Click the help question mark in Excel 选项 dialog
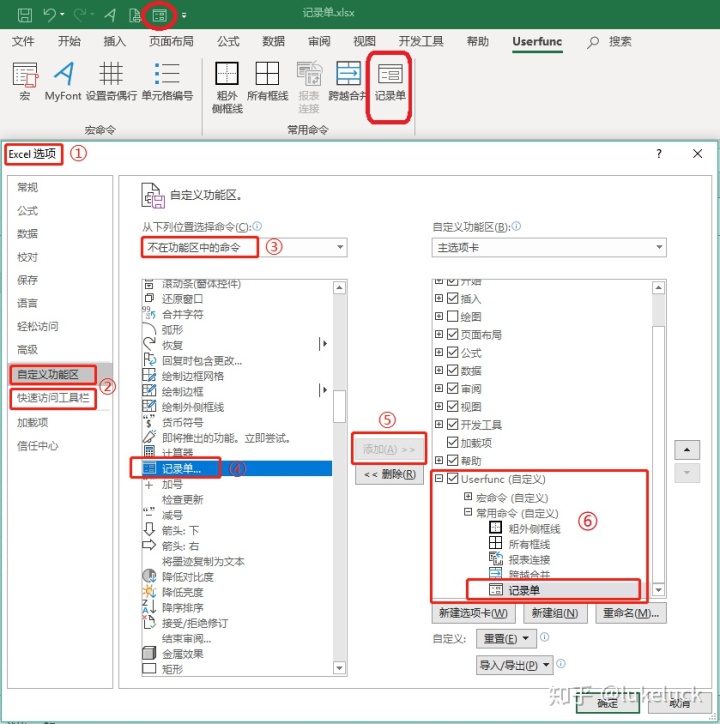 coord(659,154)
